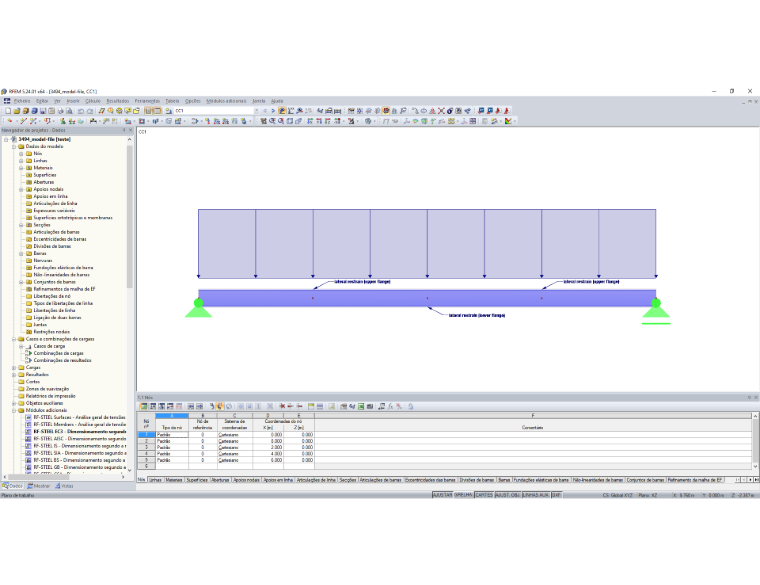
Task: Click the Save (floppy disk) icon
Action: [x=43, y=111]
